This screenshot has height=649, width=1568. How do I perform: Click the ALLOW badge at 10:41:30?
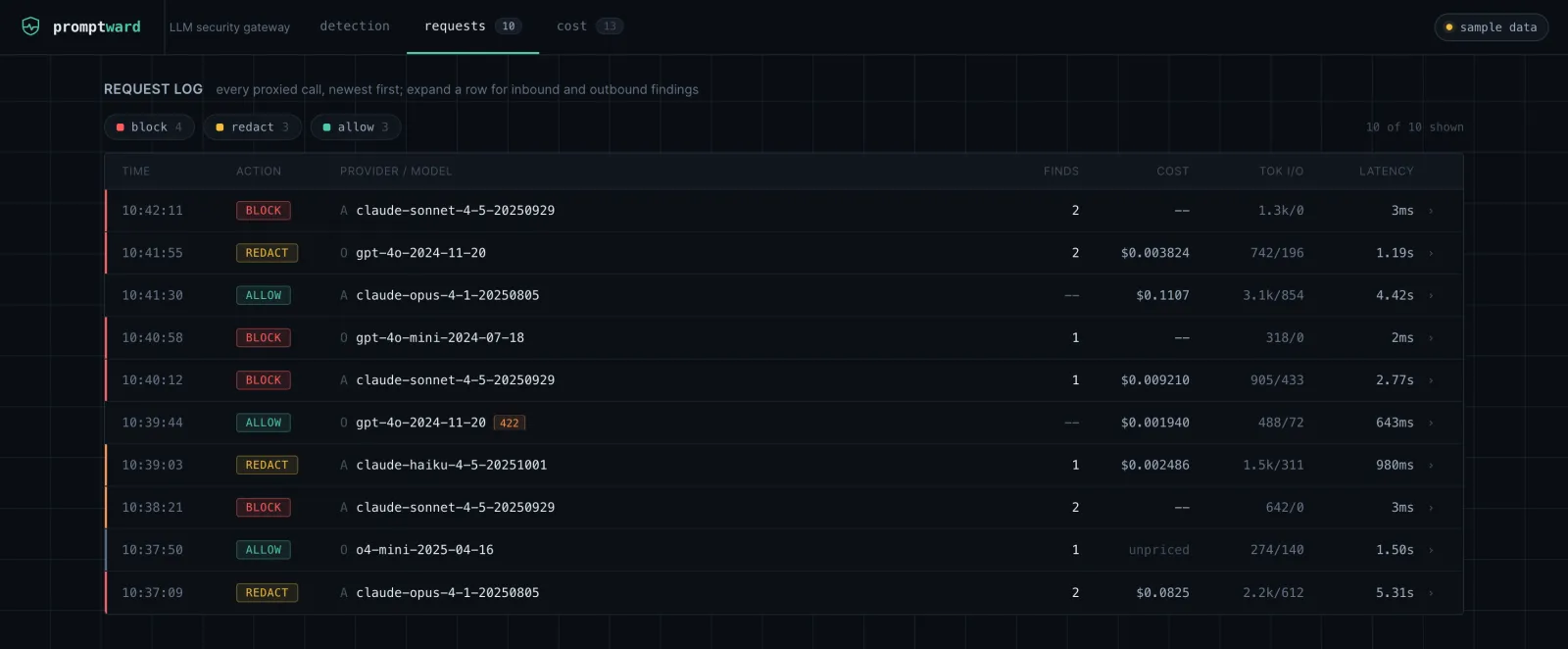coord(263,295)
